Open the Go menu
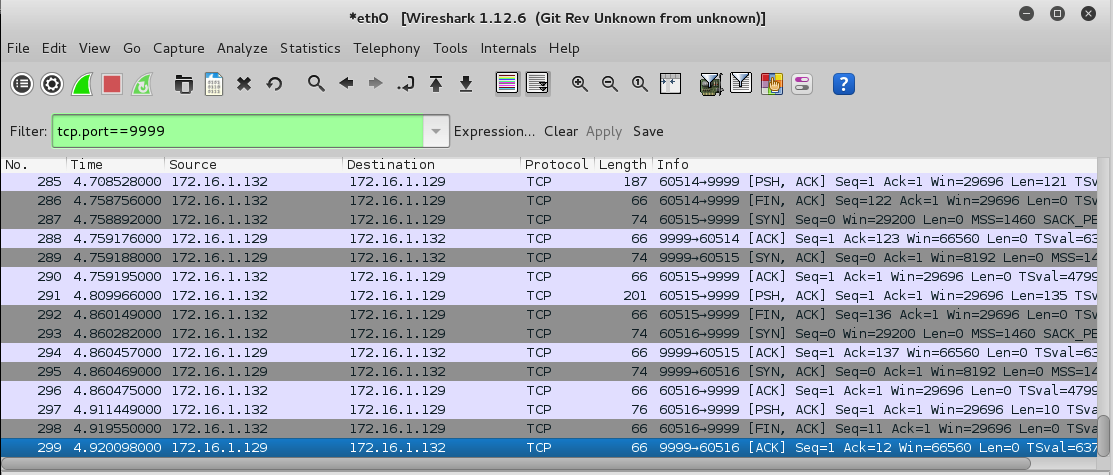The height and width of the screenshot is (475, 1113). pyautogui.click(x=132, y=48)
